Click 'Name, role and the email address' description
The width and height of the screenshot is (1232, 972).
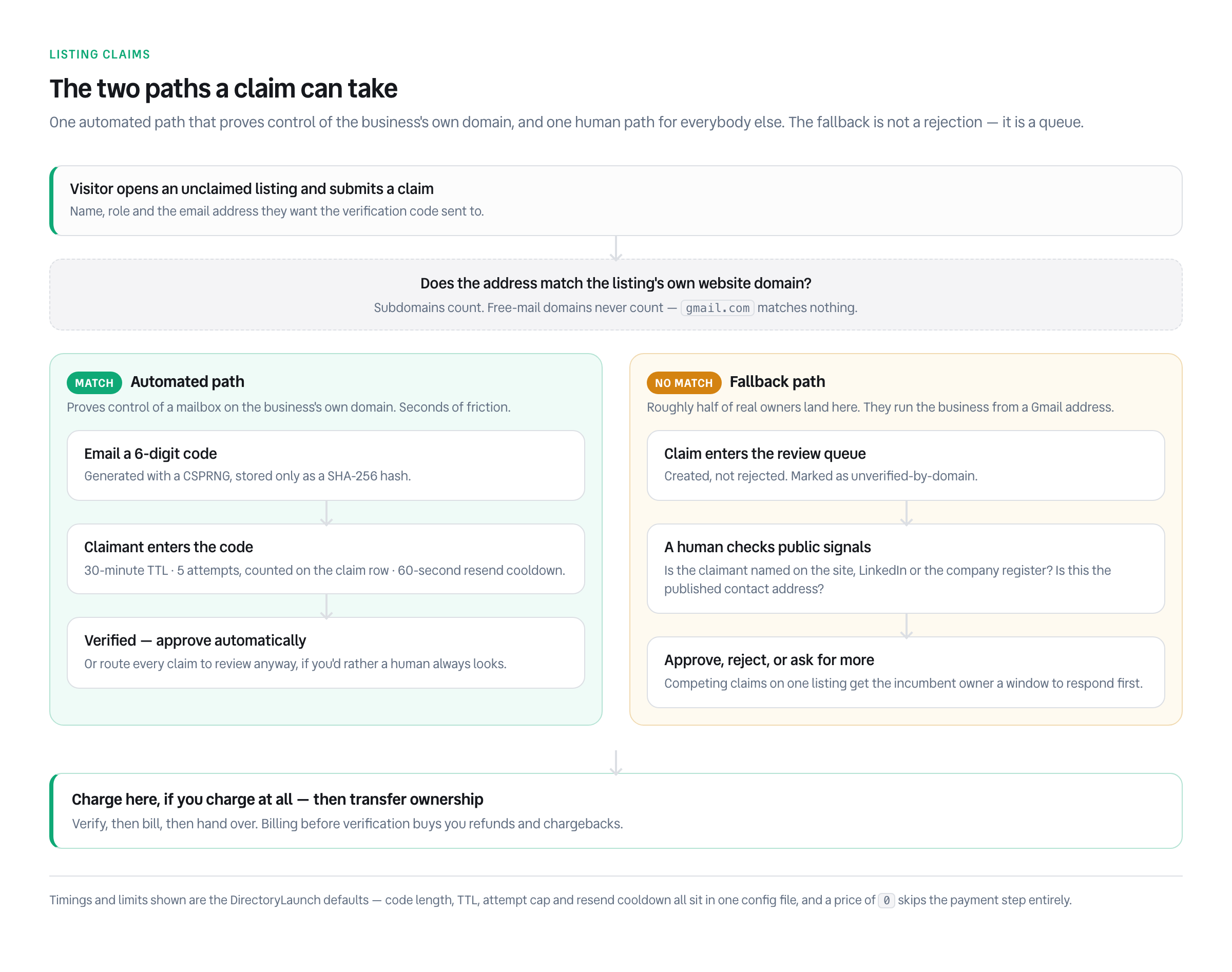coord(277,211)
